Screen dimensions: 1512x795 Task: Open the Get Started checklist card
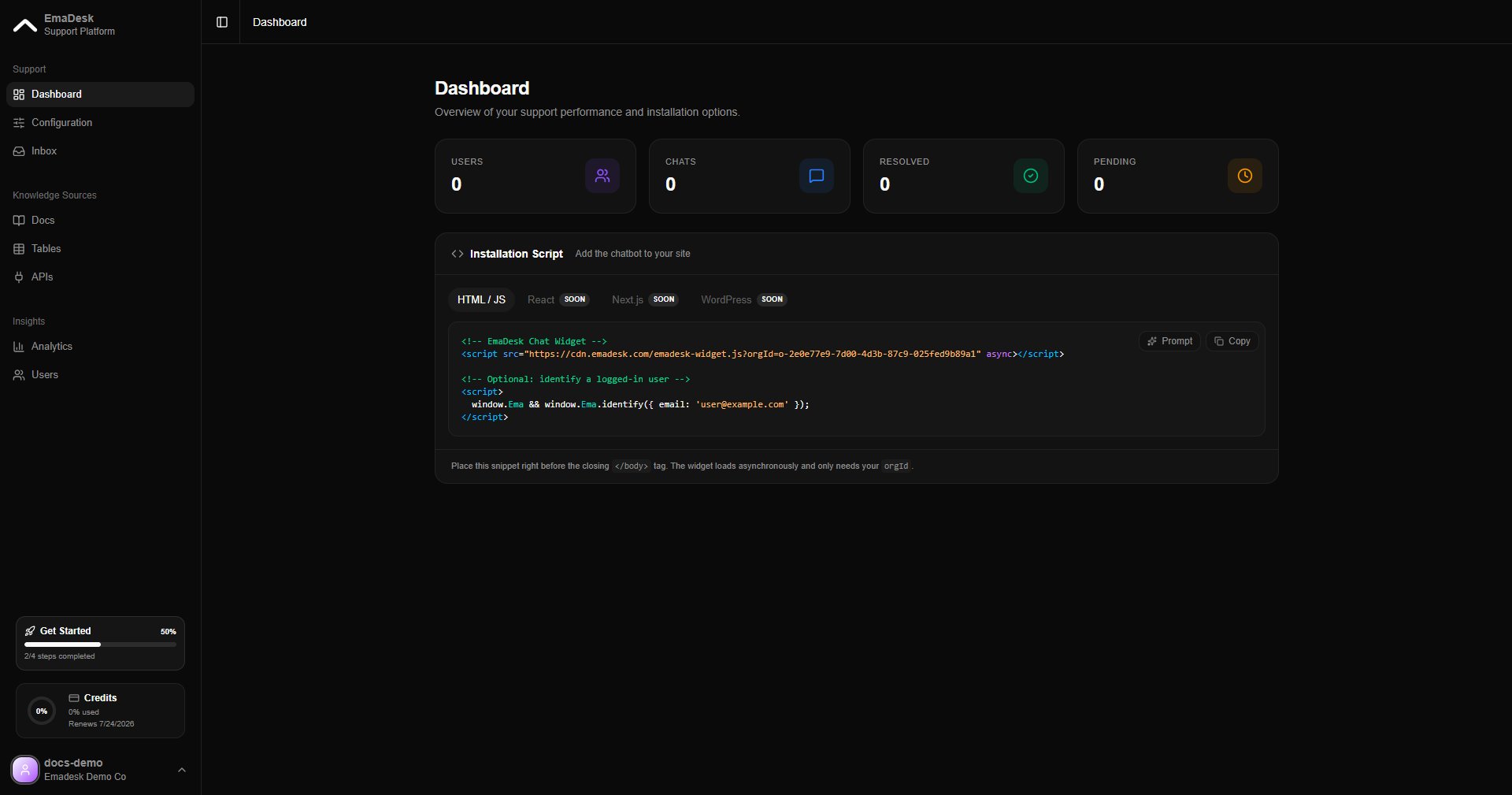(100, 643)
